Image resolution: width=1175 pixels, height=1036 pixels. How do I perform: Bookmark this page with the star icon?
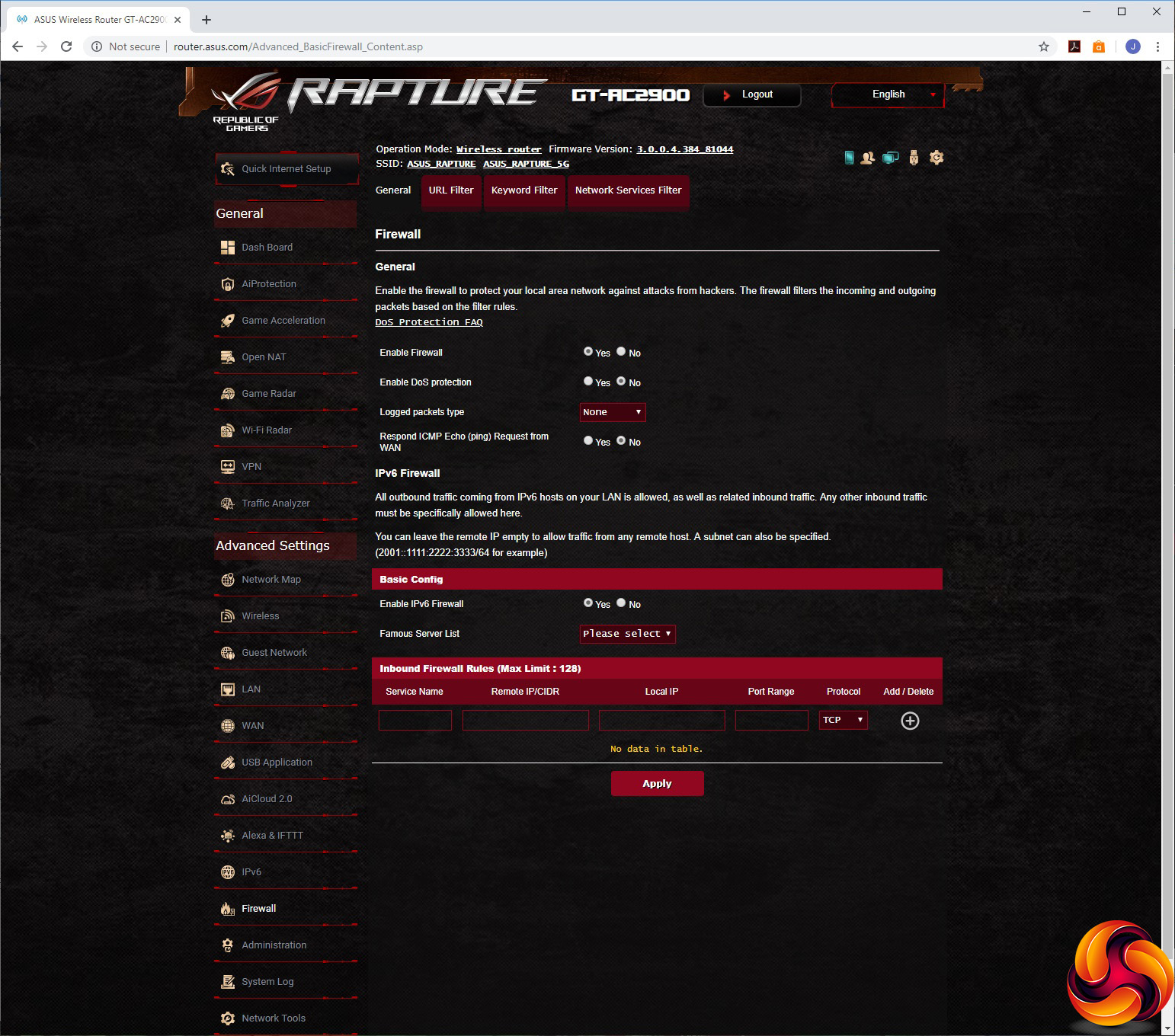point(1044,46)
